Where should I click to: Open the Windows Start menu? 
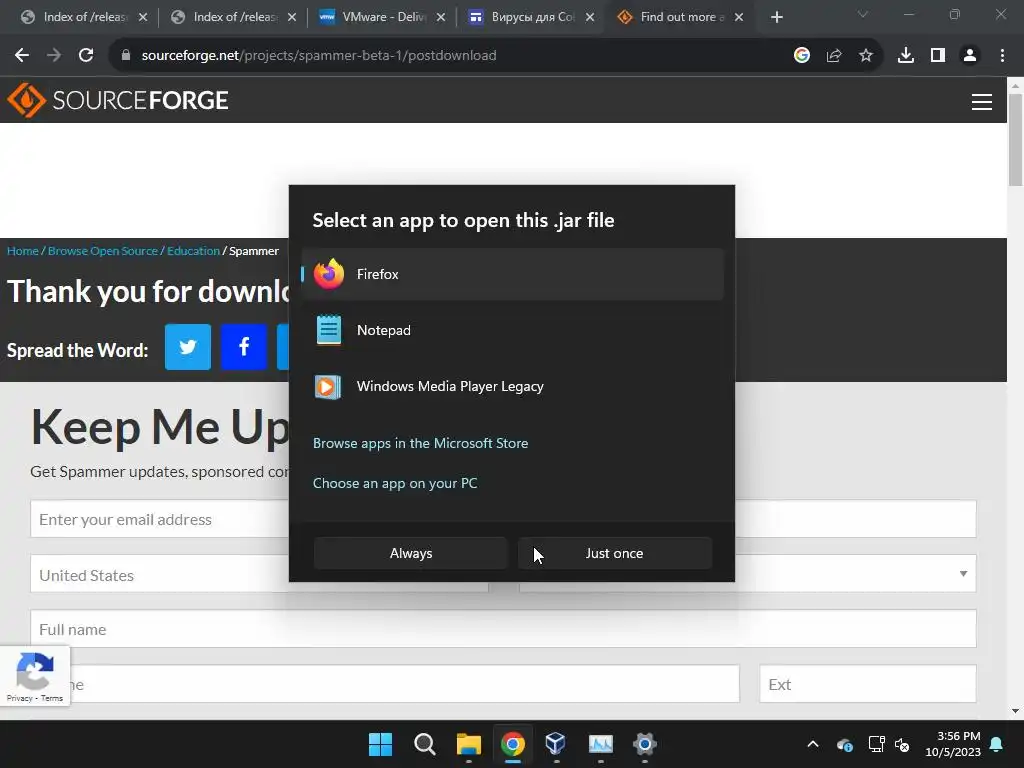(x=380, y=744)
